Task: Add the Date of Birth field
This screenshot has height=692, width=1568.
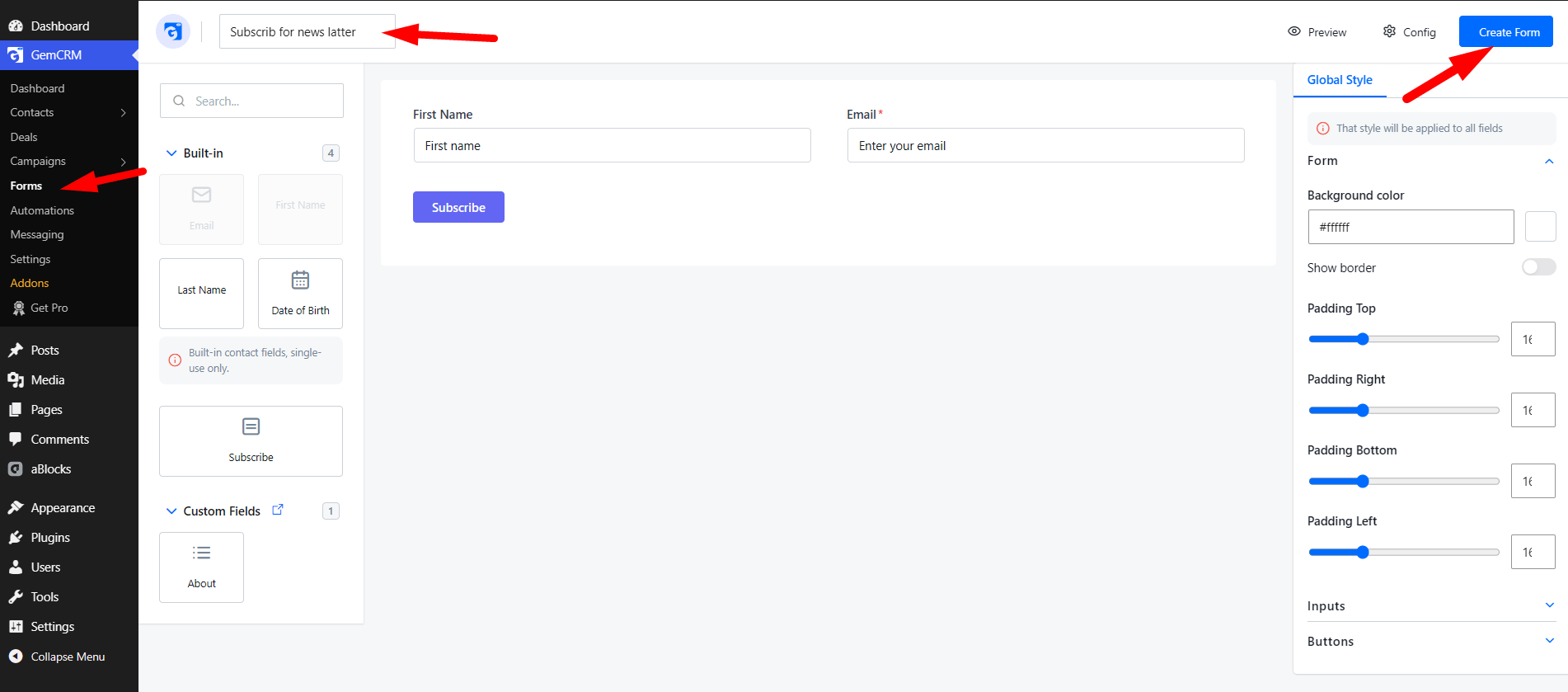Action: 300,294
